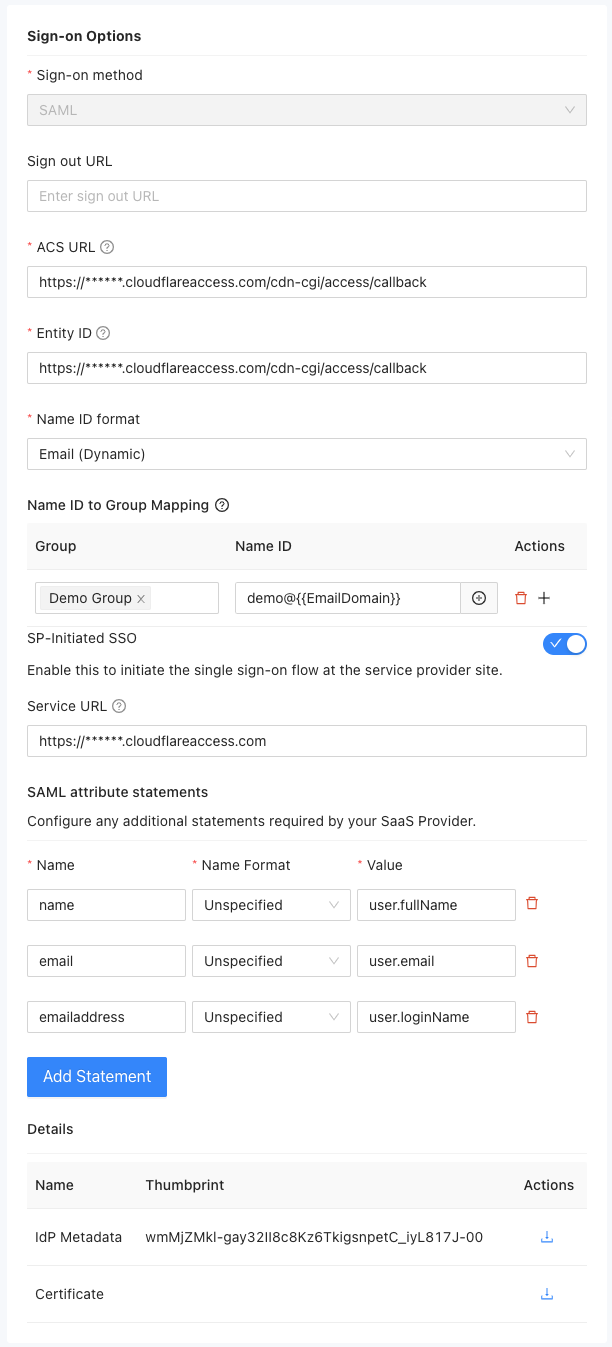
Task: Open the Sign-on method SAML dropdown
Action: pyautogui.click(x=307, y=110)
